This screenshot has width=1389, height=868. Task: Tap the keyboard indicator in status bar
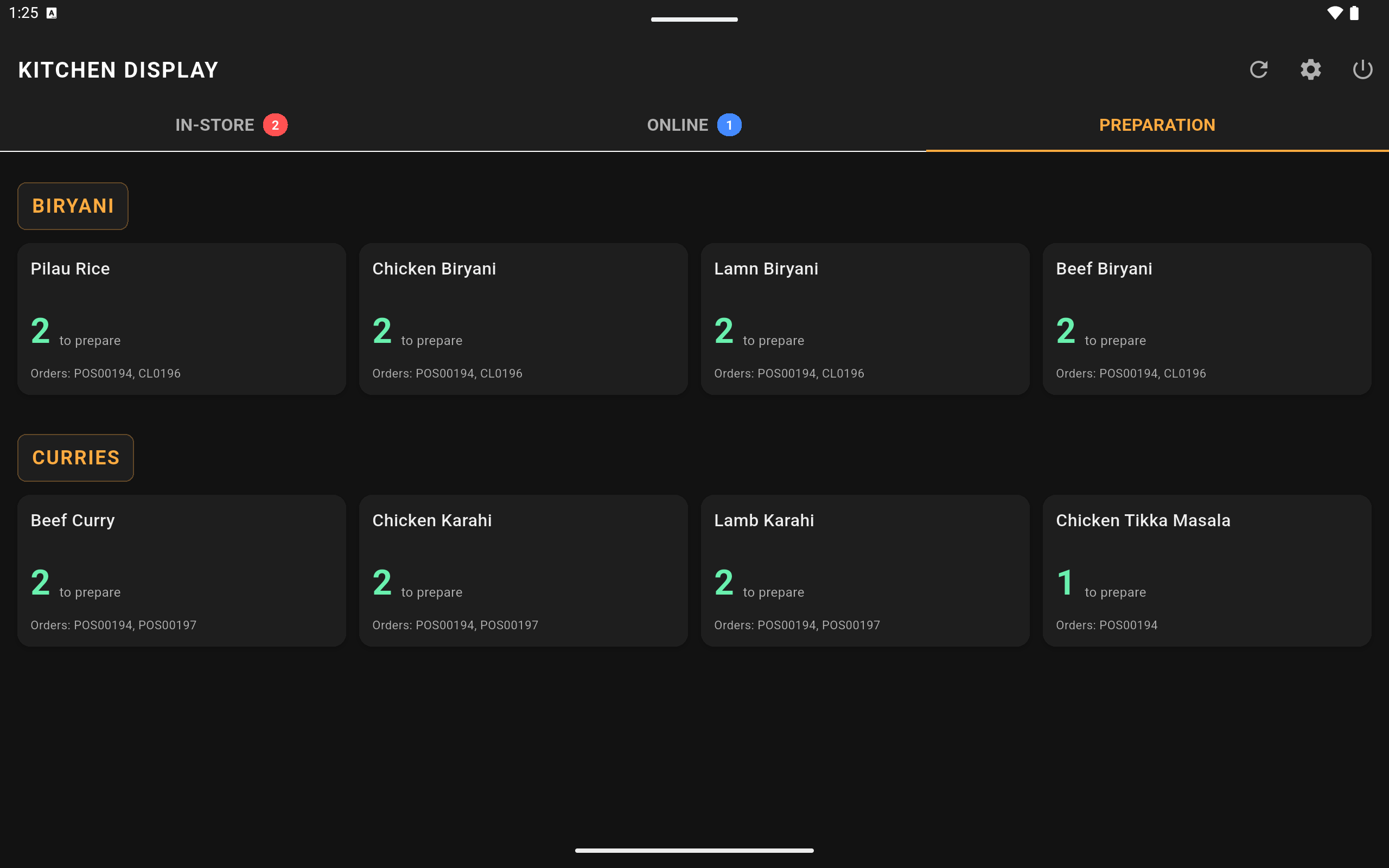[x=52, y=13]
